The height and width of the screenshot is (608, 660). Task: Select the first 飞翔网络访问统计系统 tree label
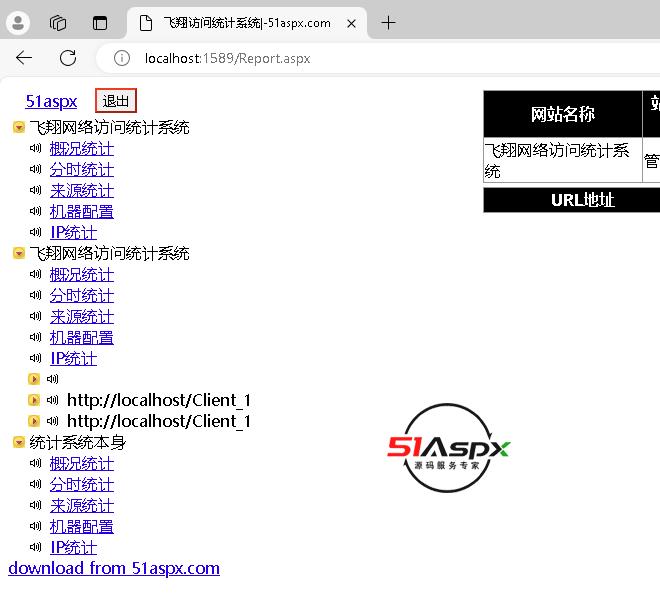coord(109,128)
